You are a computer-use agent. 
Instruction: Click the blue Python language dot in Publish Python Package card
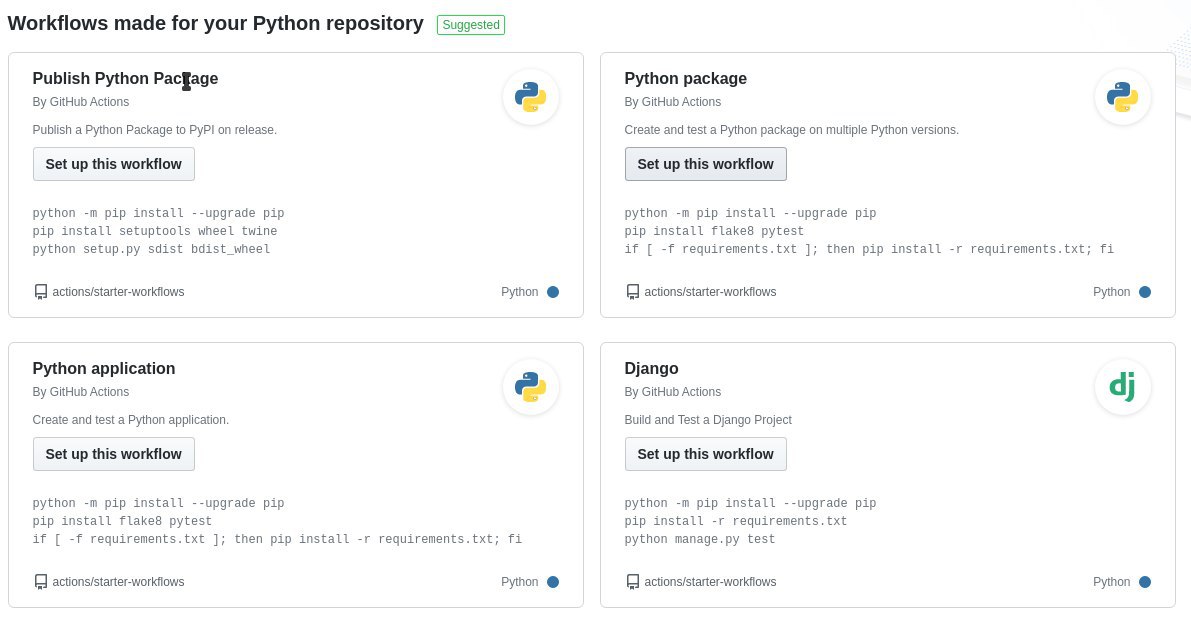click(553, 292)
